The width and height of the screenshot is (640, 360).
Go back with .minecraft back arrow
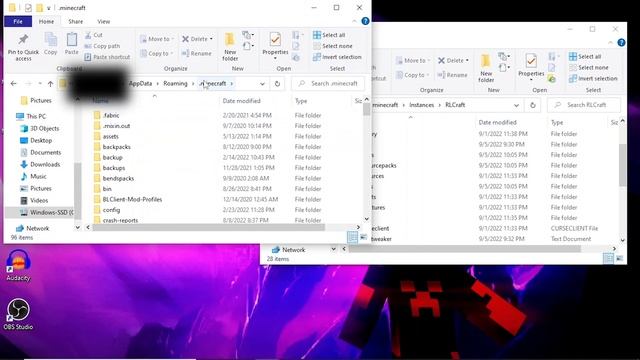(13, 84)
